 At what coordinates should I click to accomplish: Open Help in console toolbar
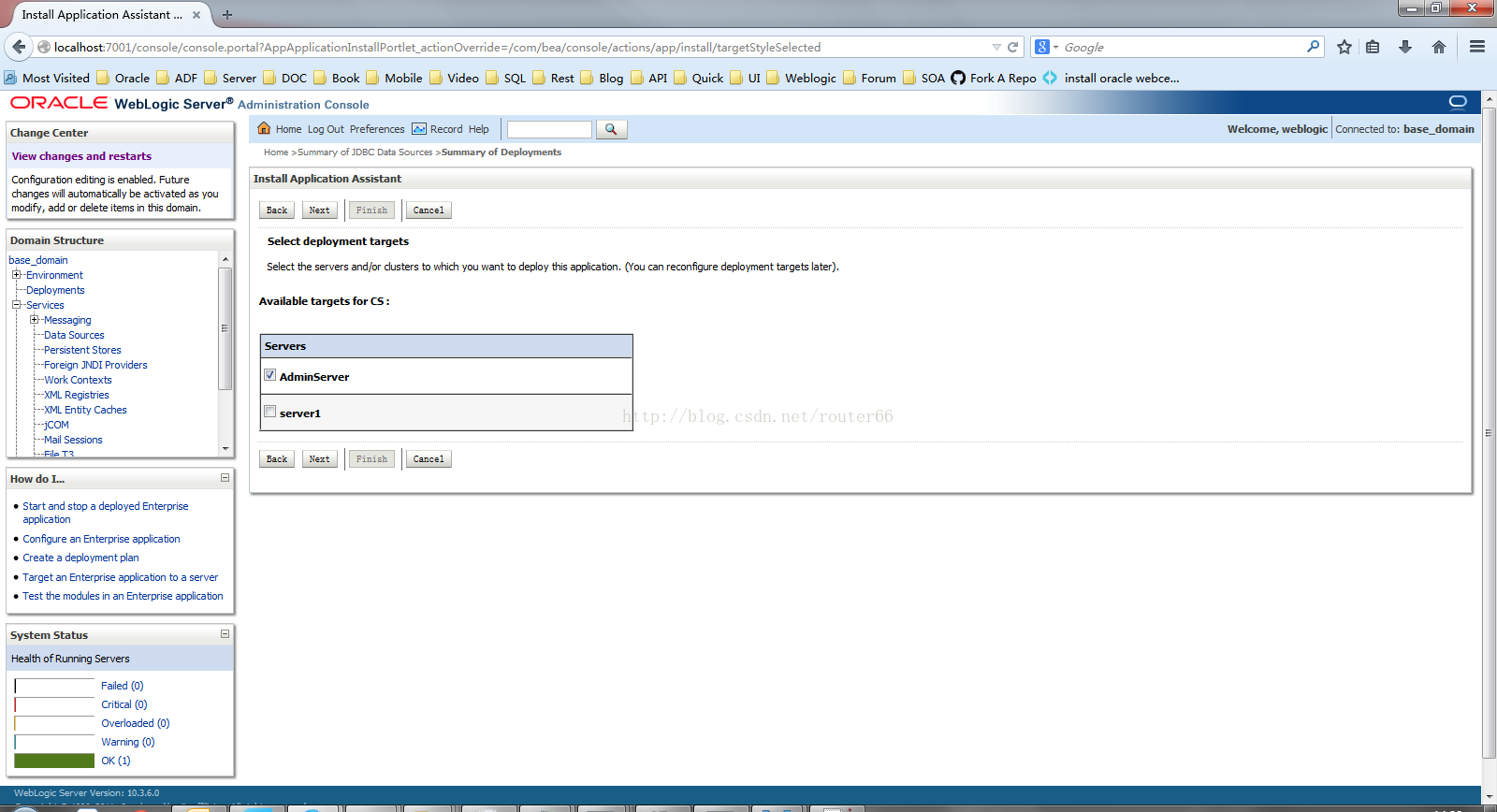[479, 129]
